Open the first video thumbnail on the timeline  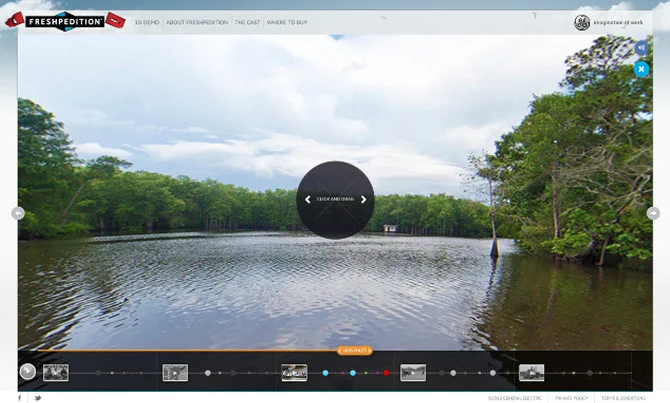click(56, 373)
